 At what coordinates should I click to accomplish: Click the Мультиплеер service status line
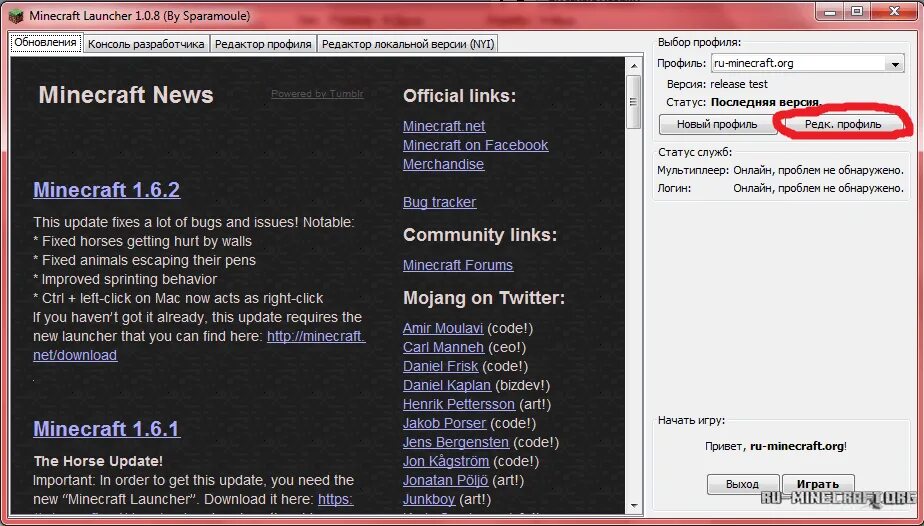(780, 170)
